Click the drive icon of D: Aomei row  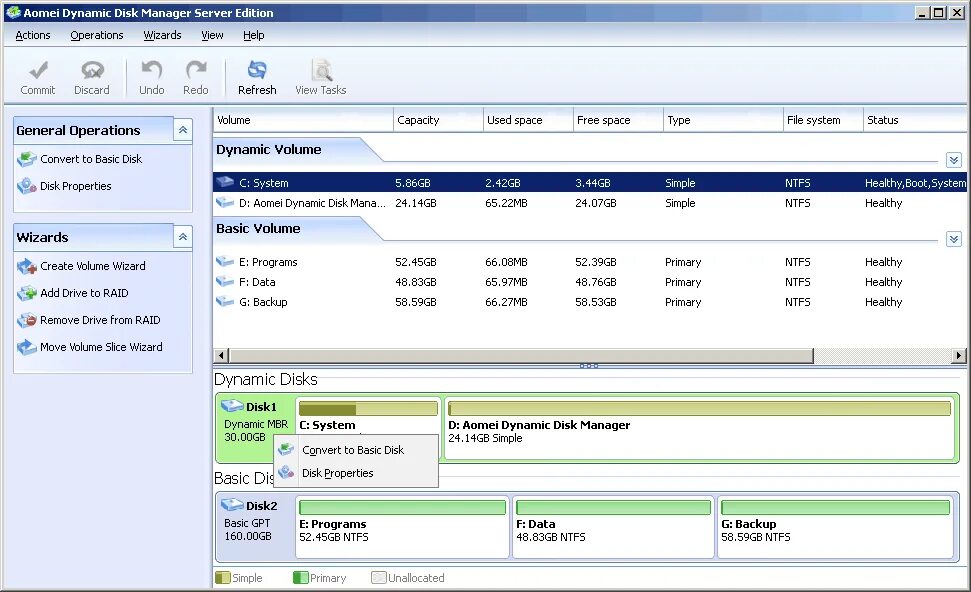[224, 202]
